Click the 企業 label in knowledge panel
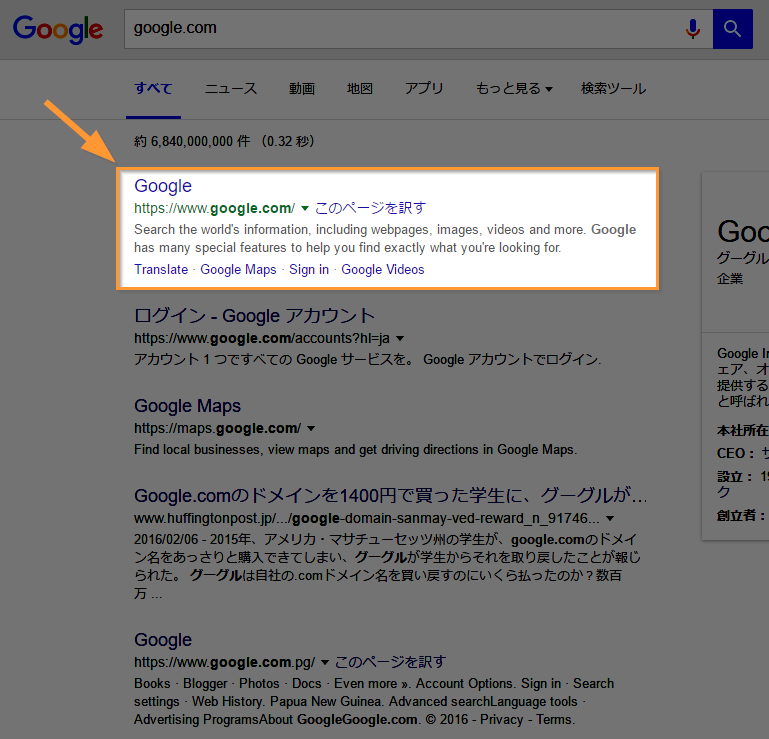 (x=730, y=279)
